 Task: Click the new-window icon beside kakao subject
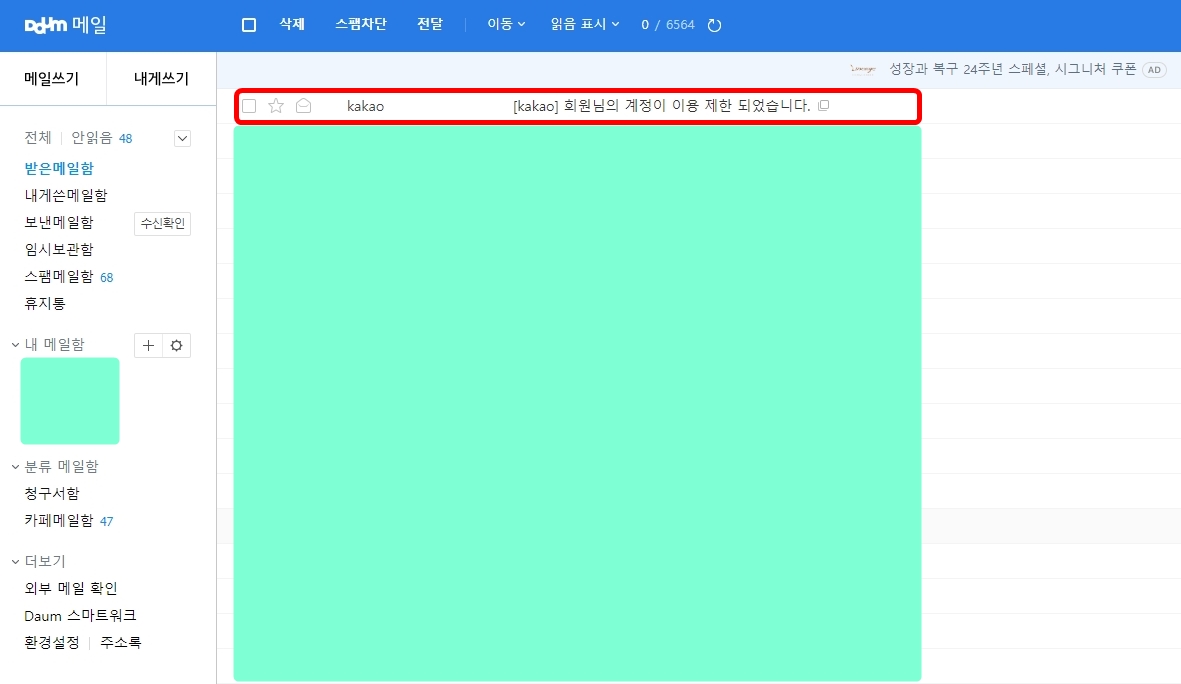(x=823, y=105)
